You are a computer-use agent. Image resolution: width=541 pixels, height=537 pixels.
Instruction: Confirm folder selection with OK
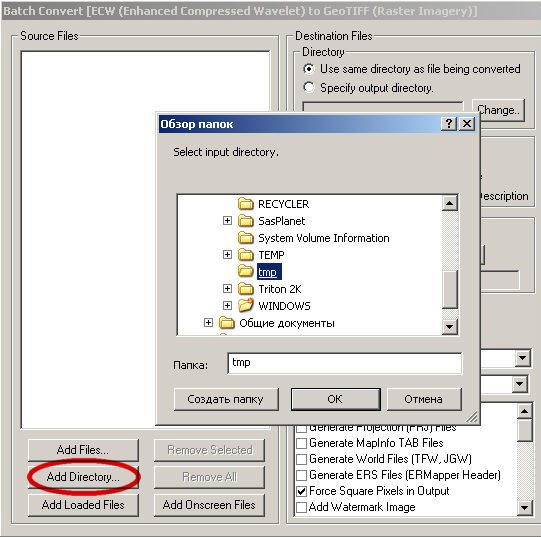pyautogui.click(x=336, y=399)
